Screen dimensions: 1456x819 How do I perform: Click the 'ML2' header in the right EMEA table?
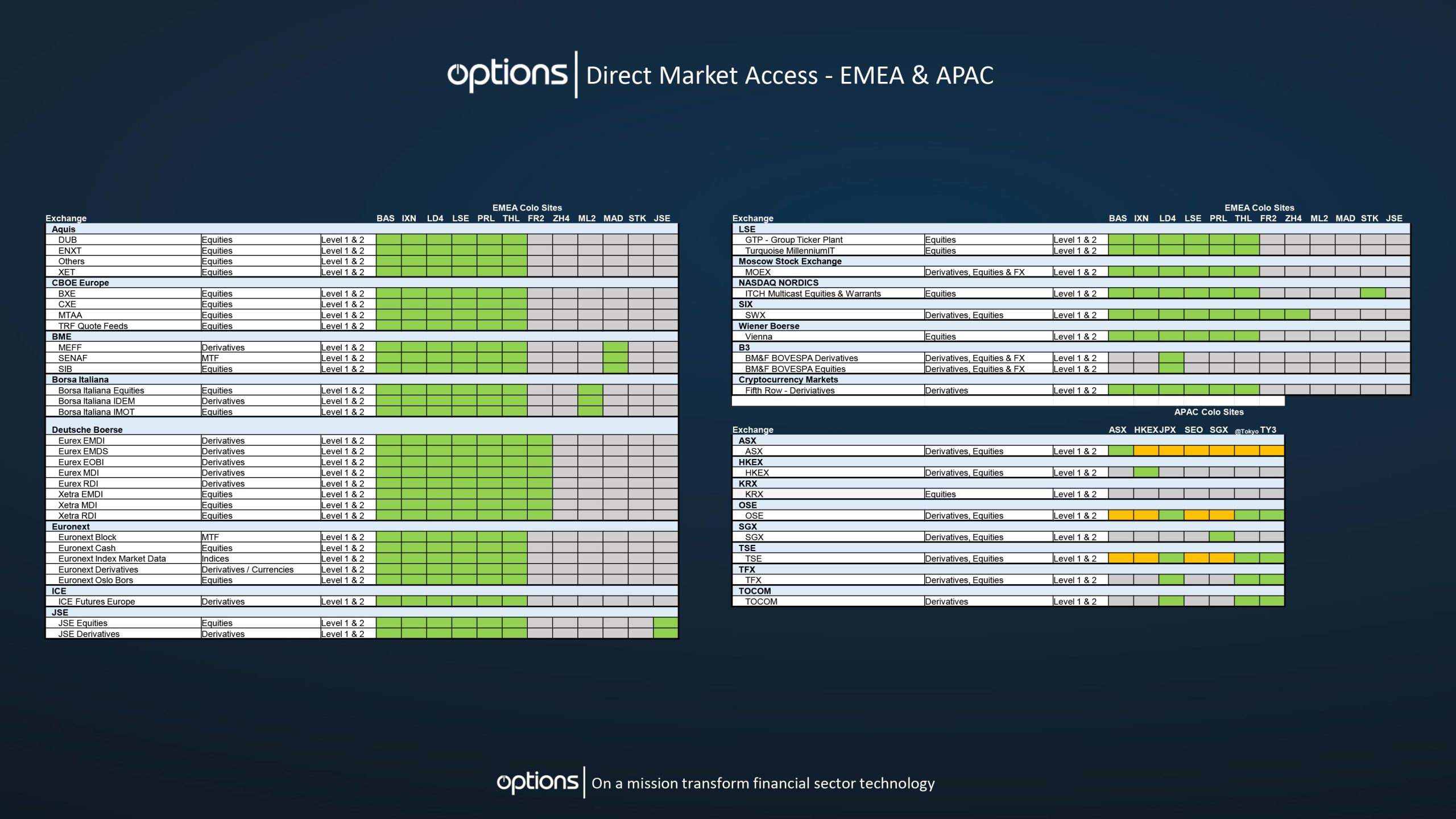(x=1319, y=218)
